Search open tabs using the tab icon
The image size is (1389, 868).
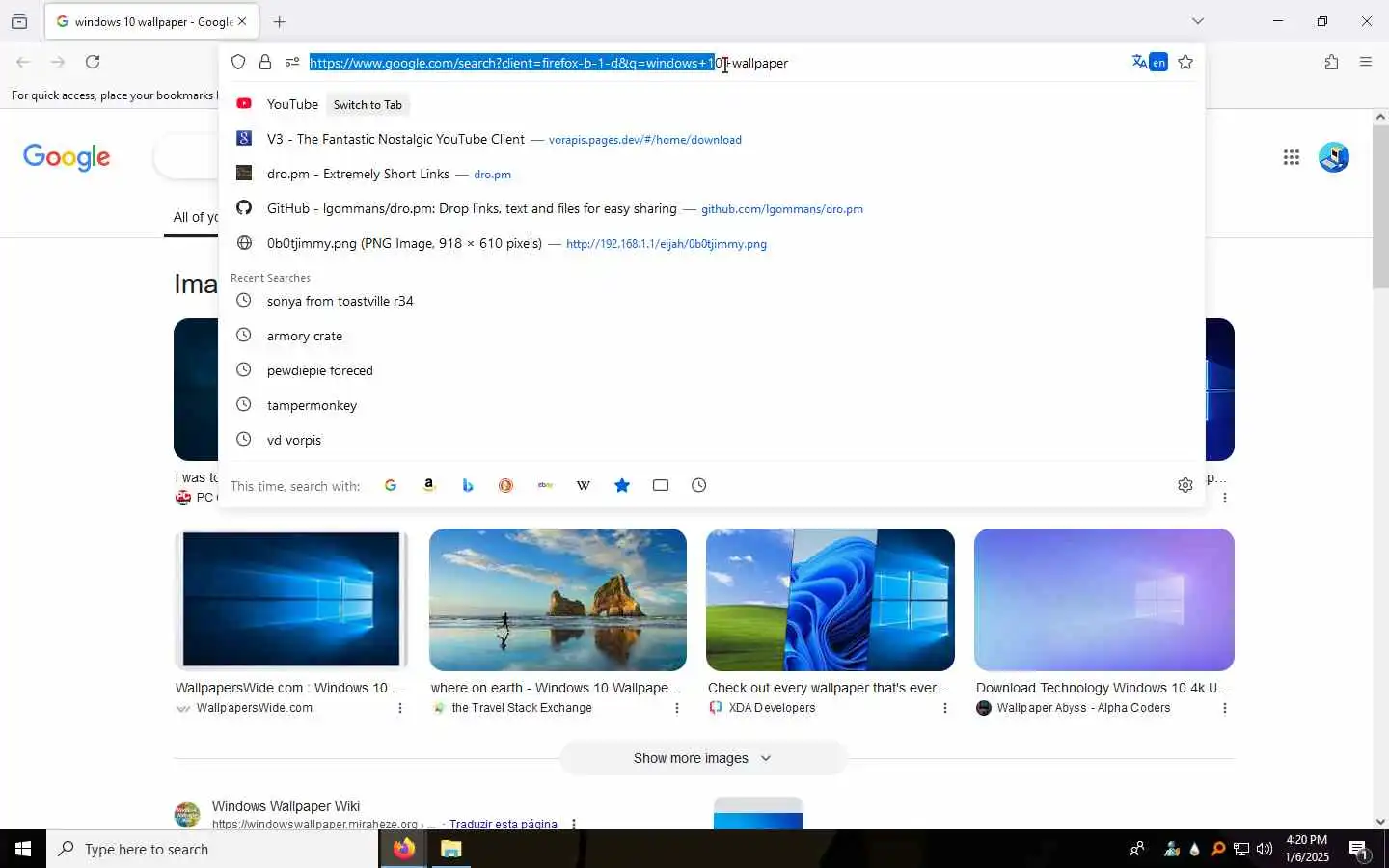coord(661,485)
